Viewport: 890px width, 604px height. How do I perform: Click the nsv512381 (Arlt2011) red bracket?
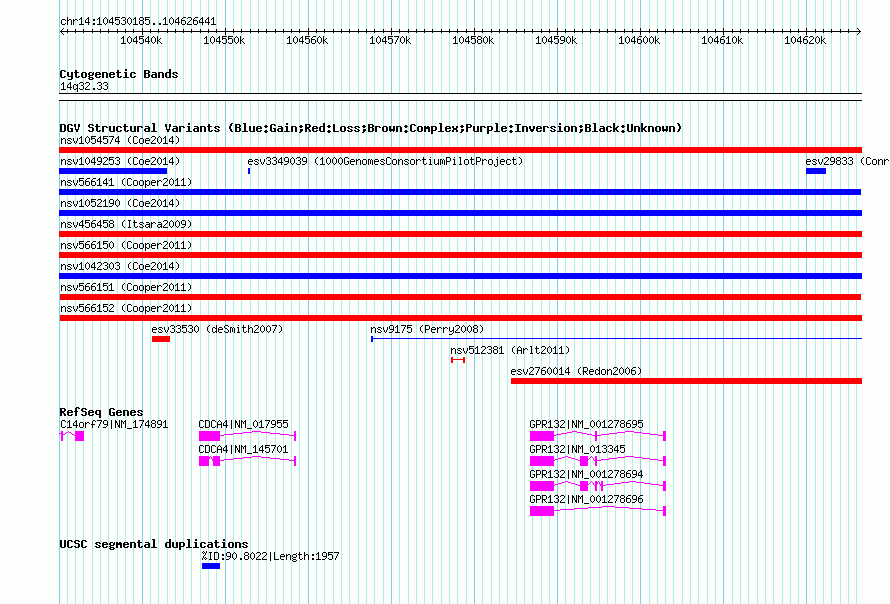[458, 360]
